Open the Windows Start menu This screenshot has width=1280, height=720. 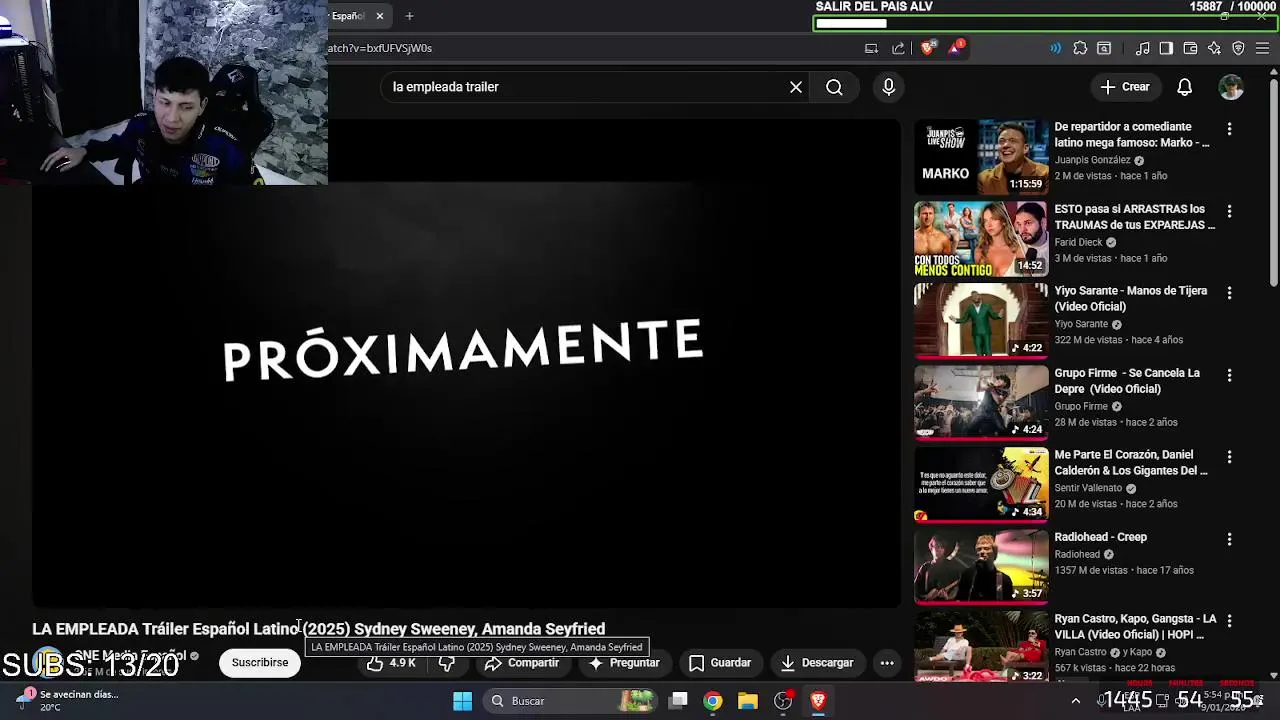coord(462,701)
